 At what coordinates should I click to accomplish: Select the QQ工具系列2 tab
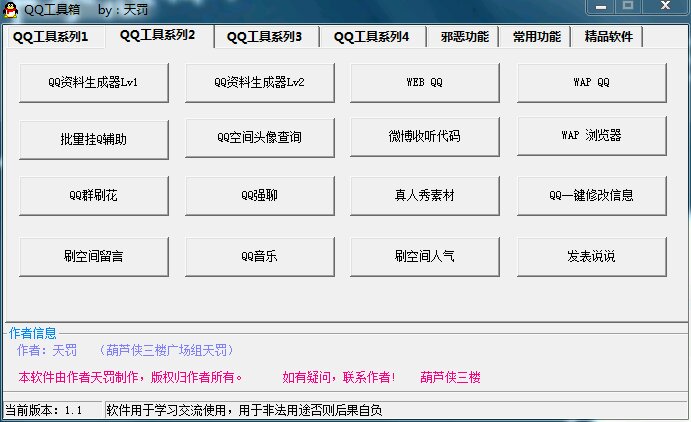(x=159, y=35)
